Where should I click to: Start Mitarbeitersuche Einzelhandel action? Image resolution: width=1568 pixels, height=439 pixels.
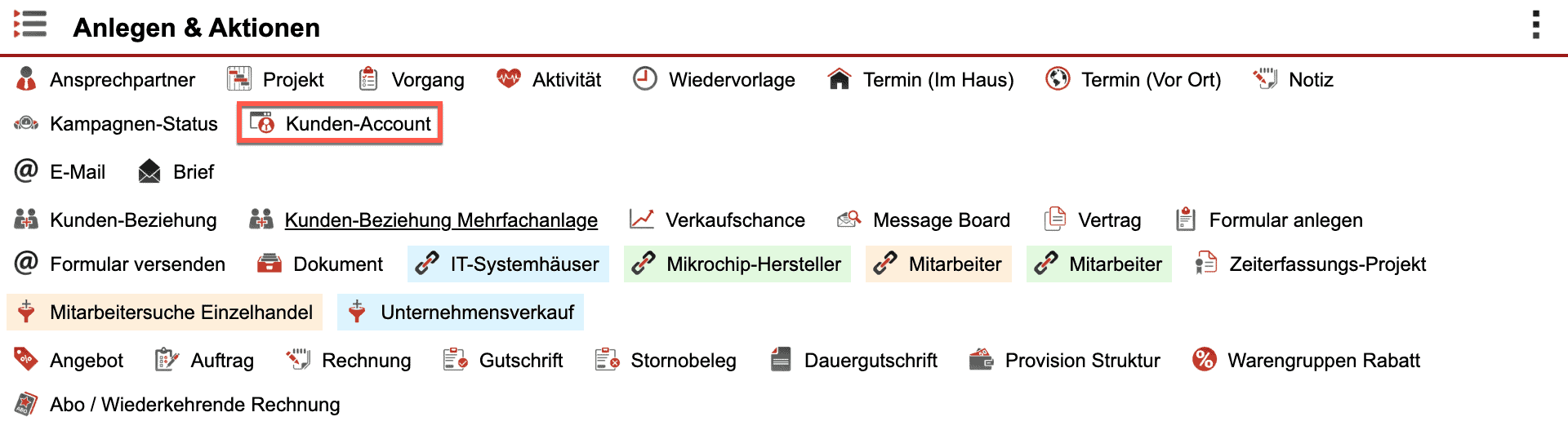164,312
